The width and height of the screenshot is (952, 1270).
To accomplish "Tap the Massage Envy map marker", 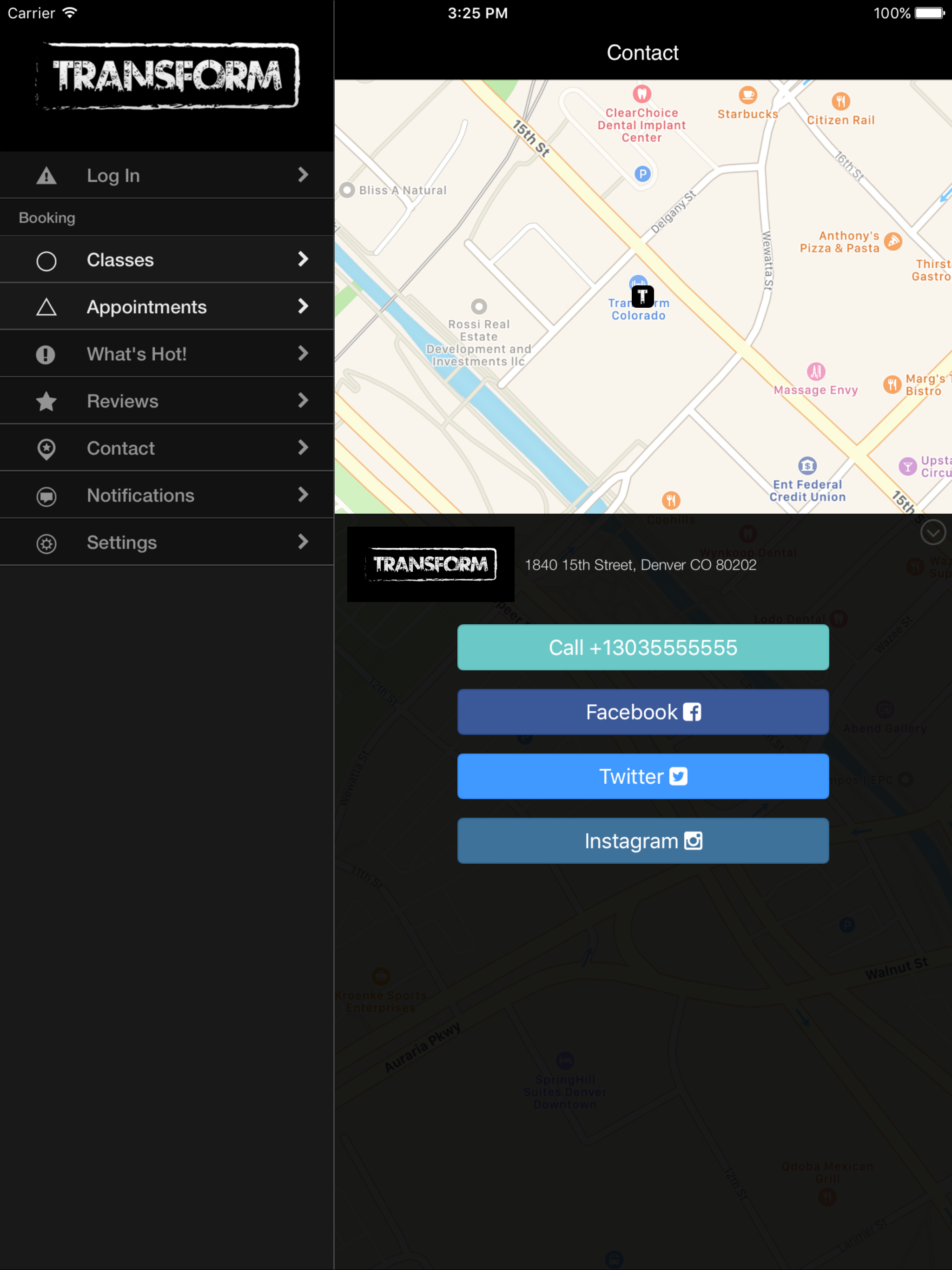I will point(816,371).
